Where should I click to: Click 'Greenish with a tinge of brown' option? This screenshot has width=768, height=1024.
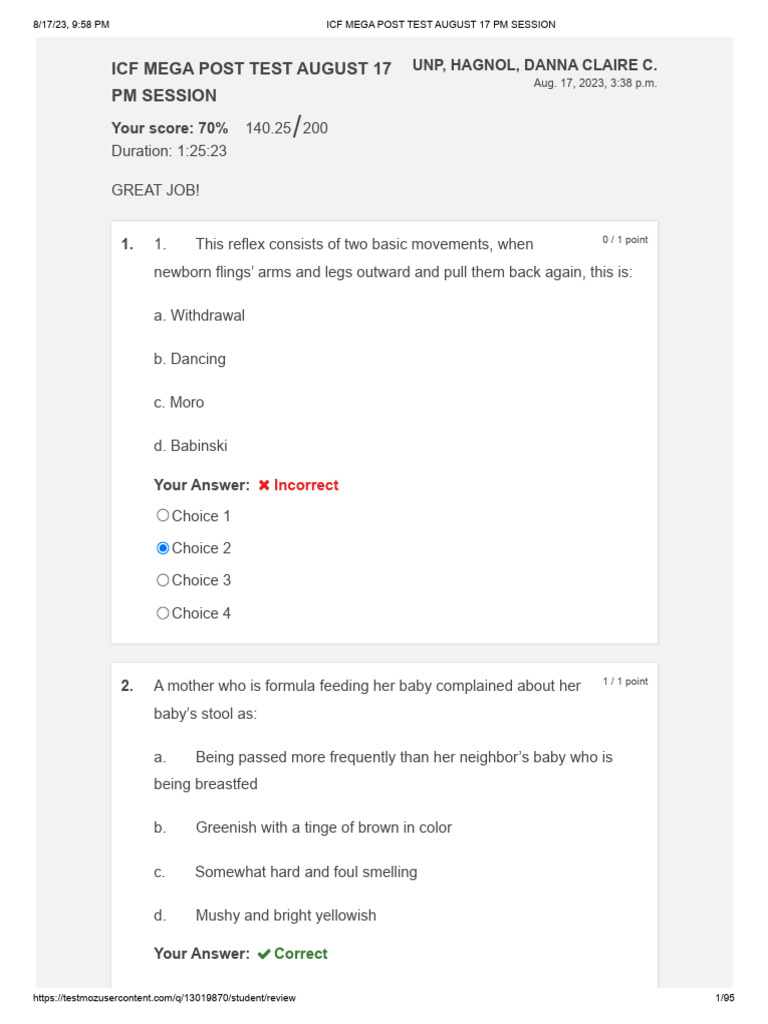click(323, 828)
